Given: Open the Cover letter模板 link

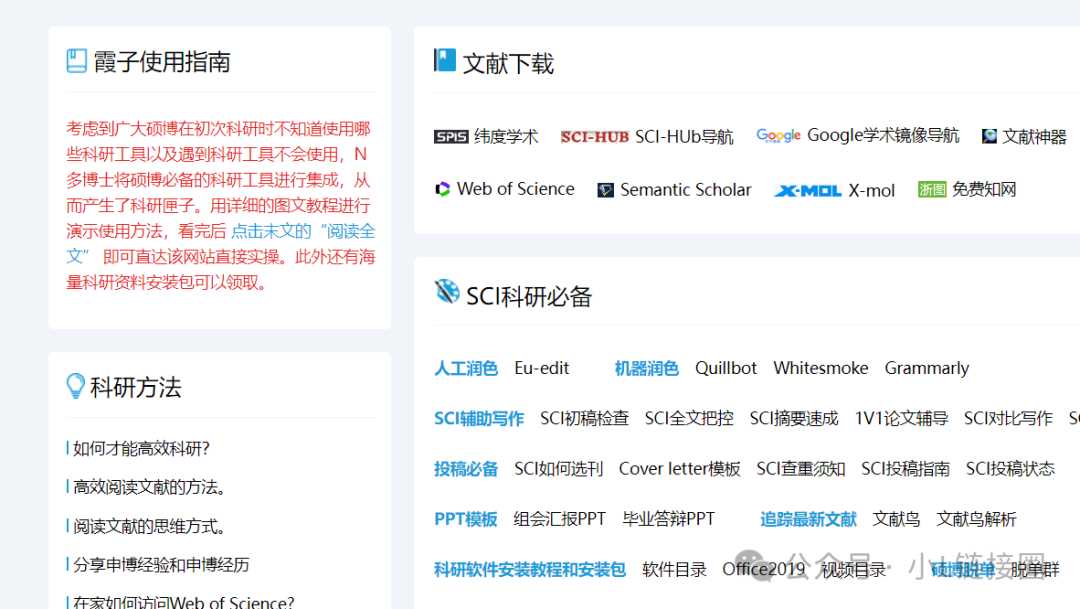Looking at the screenshot, I should (679, 468).
